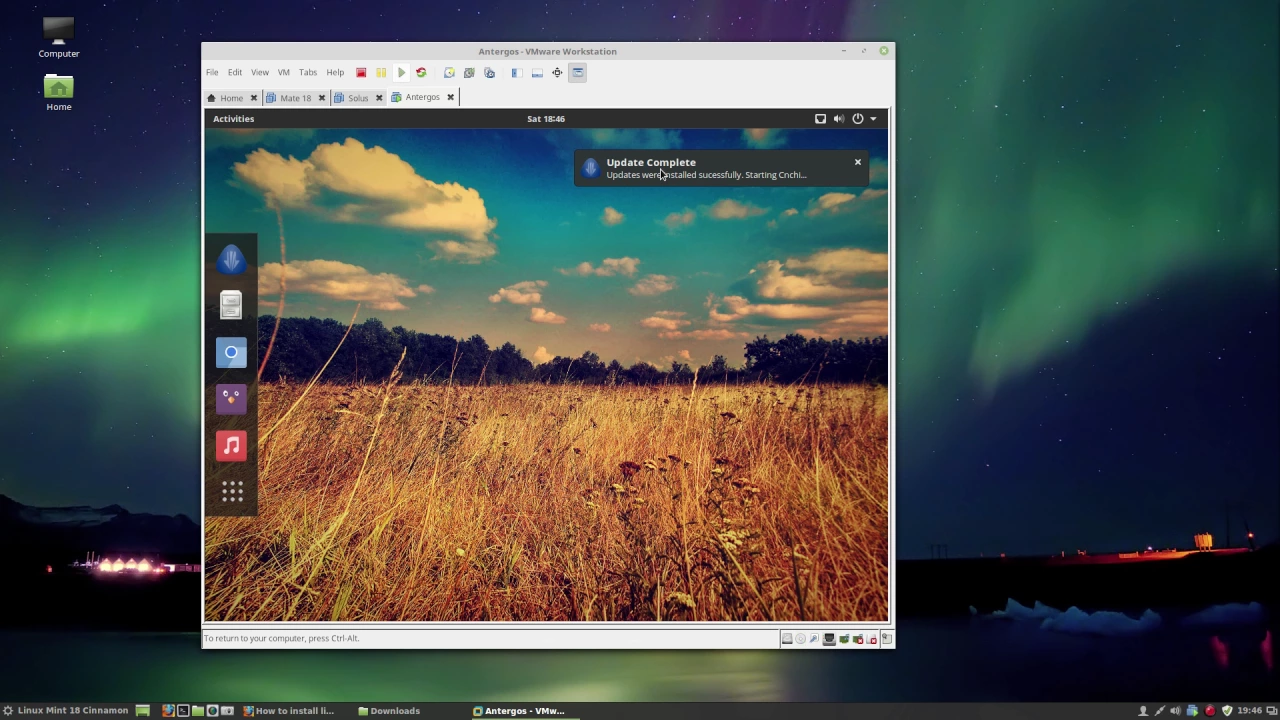Click the Sat 18:46 clock in GNOME bar
Screen dimensions: 1280x720
(546, 118)
